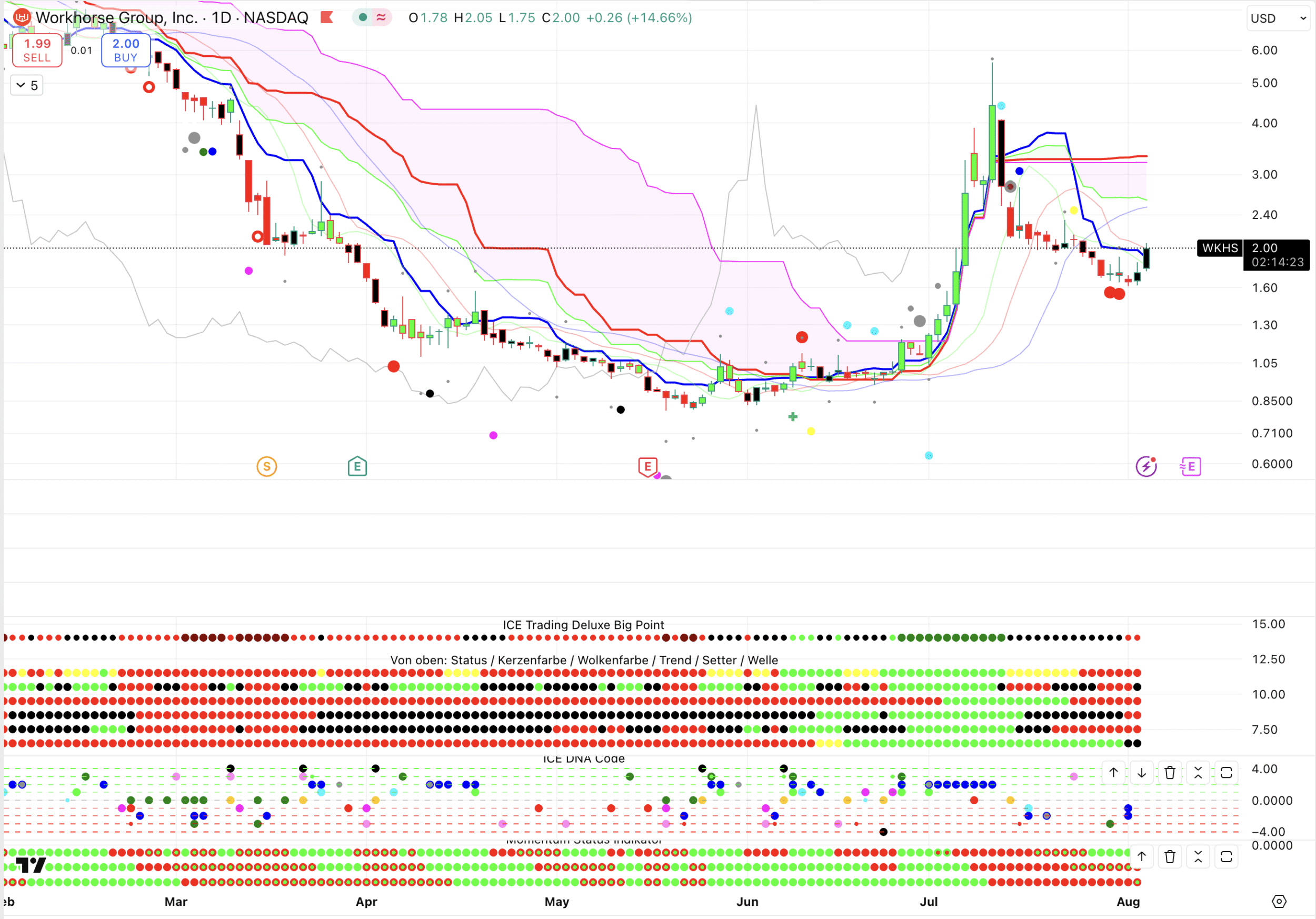Open chart axis settings gear
This screenshot has height=919, width=1316.
click(1279, 901)
